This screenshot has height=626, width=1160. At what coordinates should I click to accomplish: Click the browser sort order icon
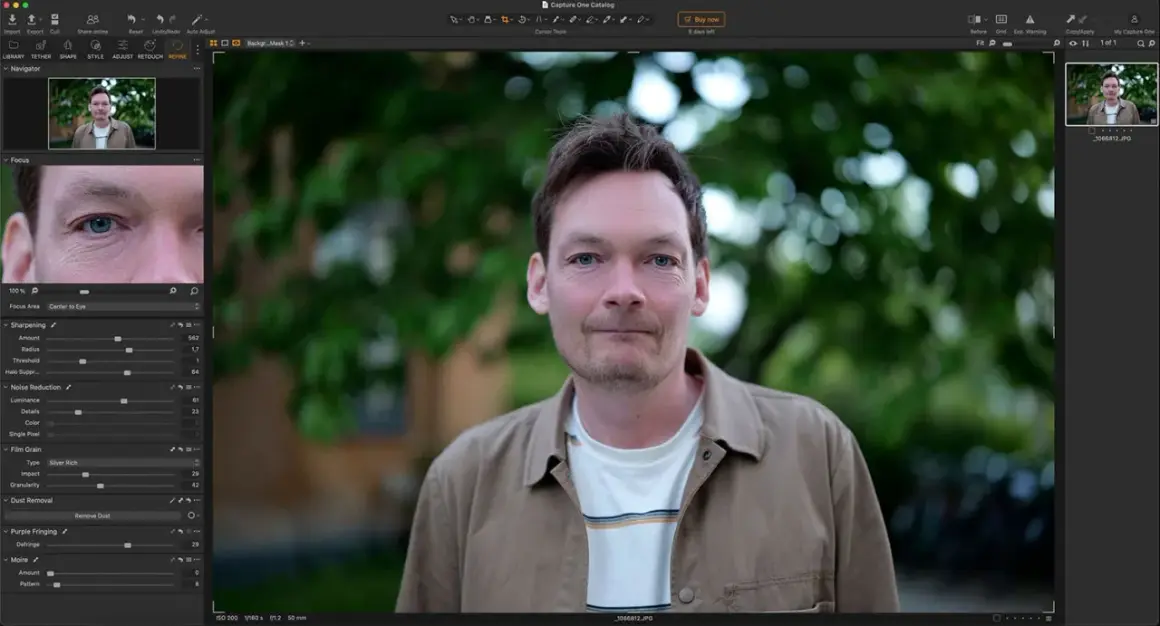point(1085,44)
